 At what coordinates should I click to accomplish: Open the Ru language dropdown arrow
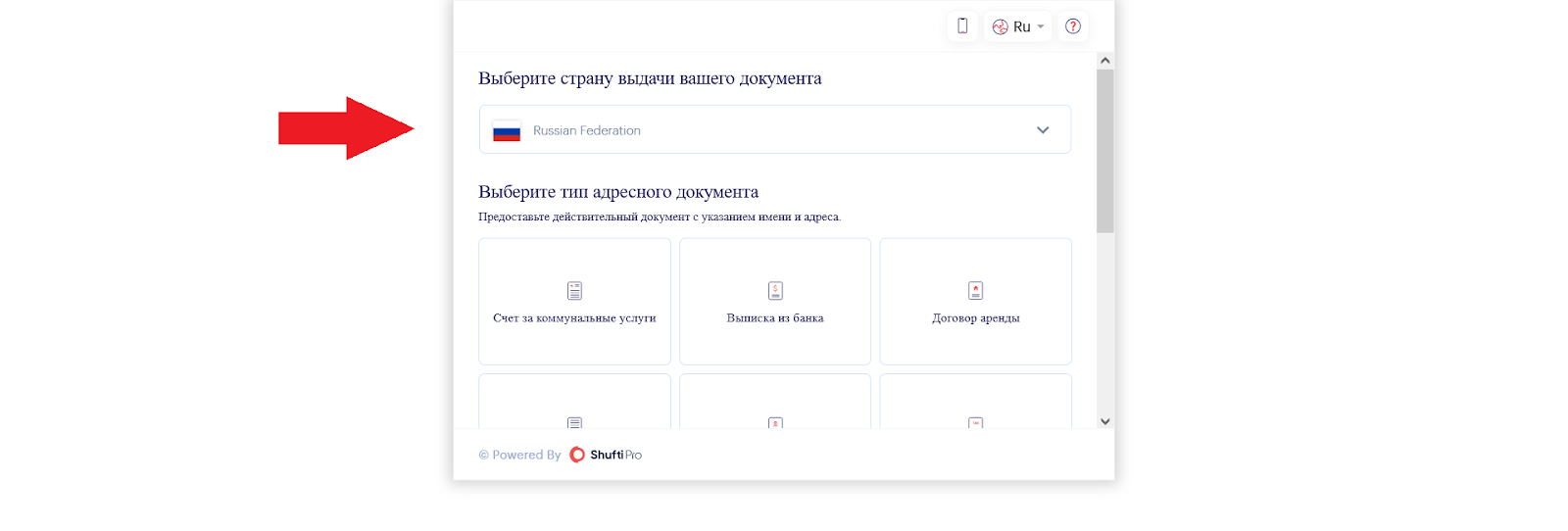tap(1041, 27)
